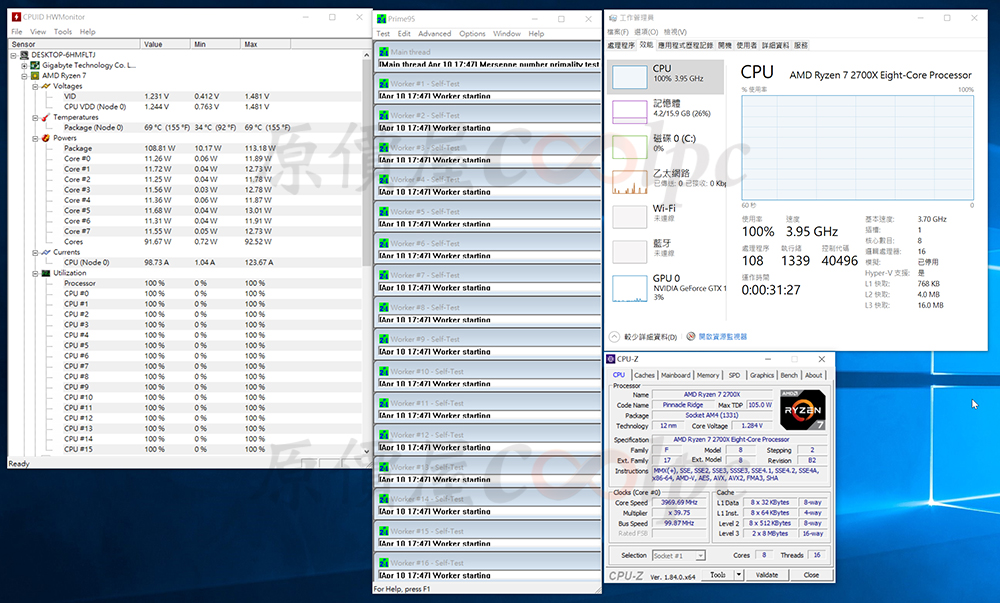Image resolution: width=1000 pixels, height=603 pixels.
Task: Click the Currents waveform icon
Action: [x=46, y=252]
